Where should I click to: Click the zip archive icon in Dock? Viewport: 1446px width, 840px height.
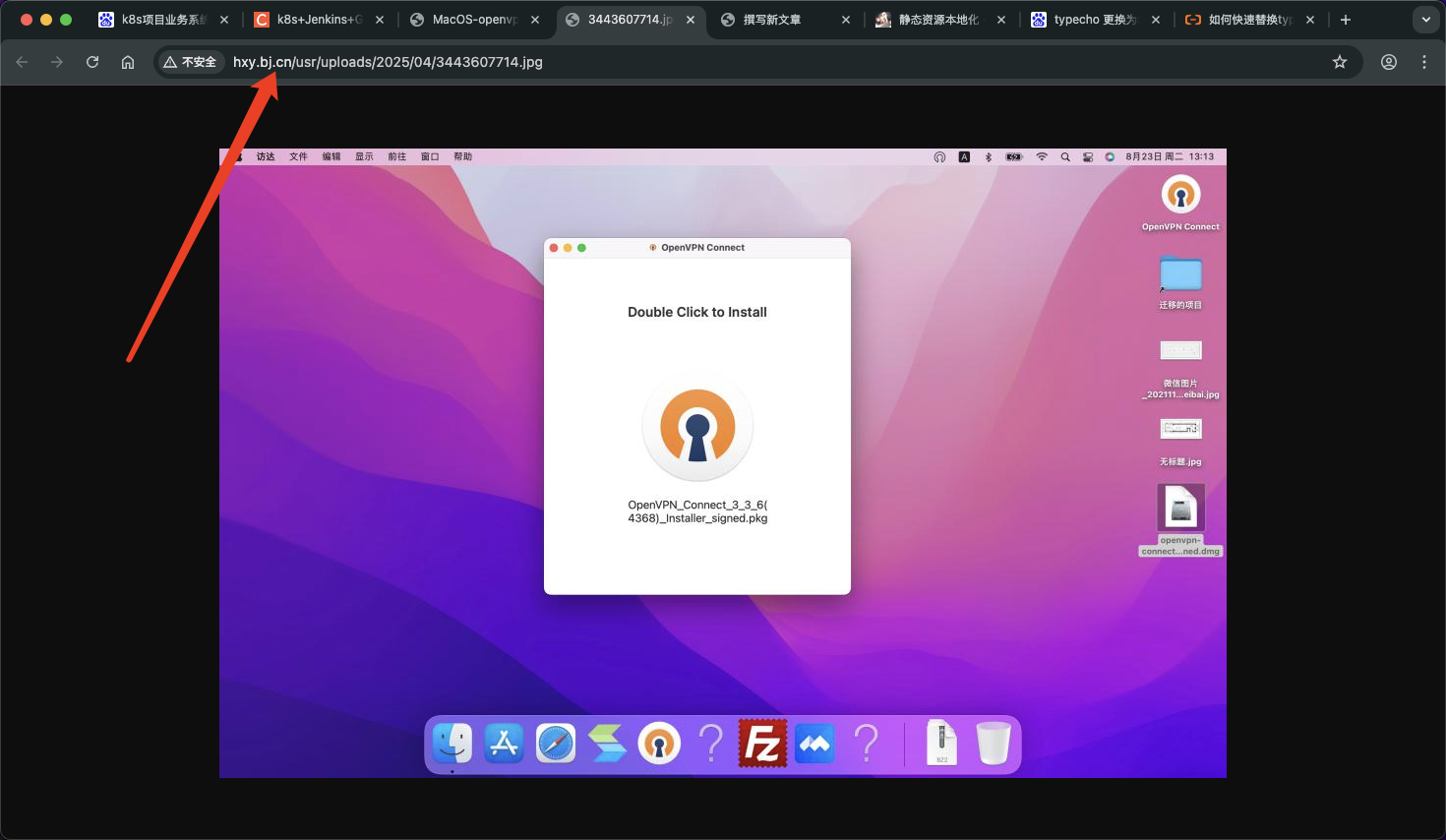(x=941, y=743)
